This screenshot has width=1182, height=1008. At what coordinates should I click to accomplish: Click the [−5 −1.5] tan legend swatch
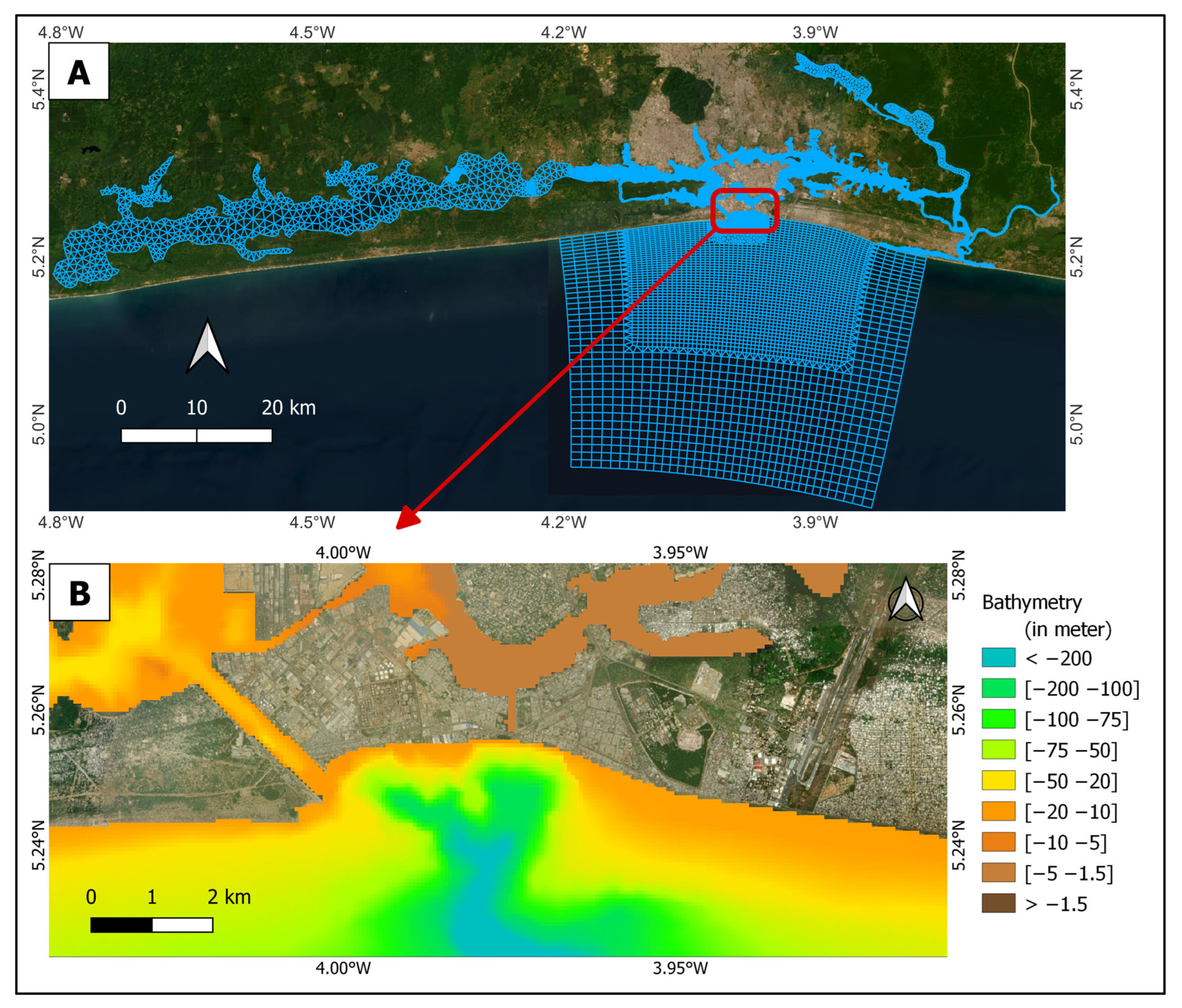pos(998,873)
